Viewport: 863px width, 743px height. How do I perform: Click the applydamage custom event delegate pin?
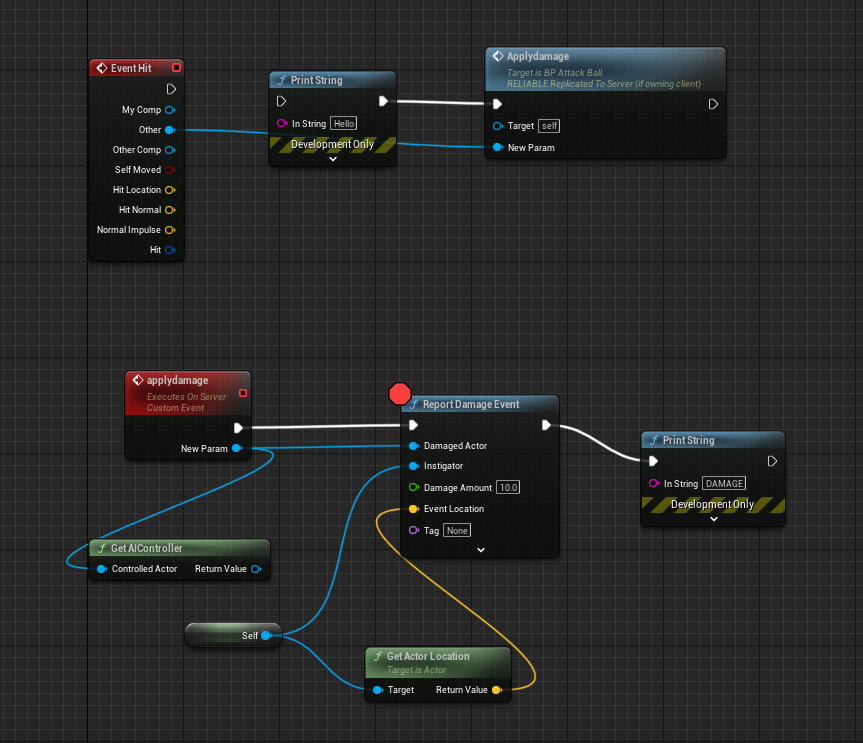pos(243,393)
